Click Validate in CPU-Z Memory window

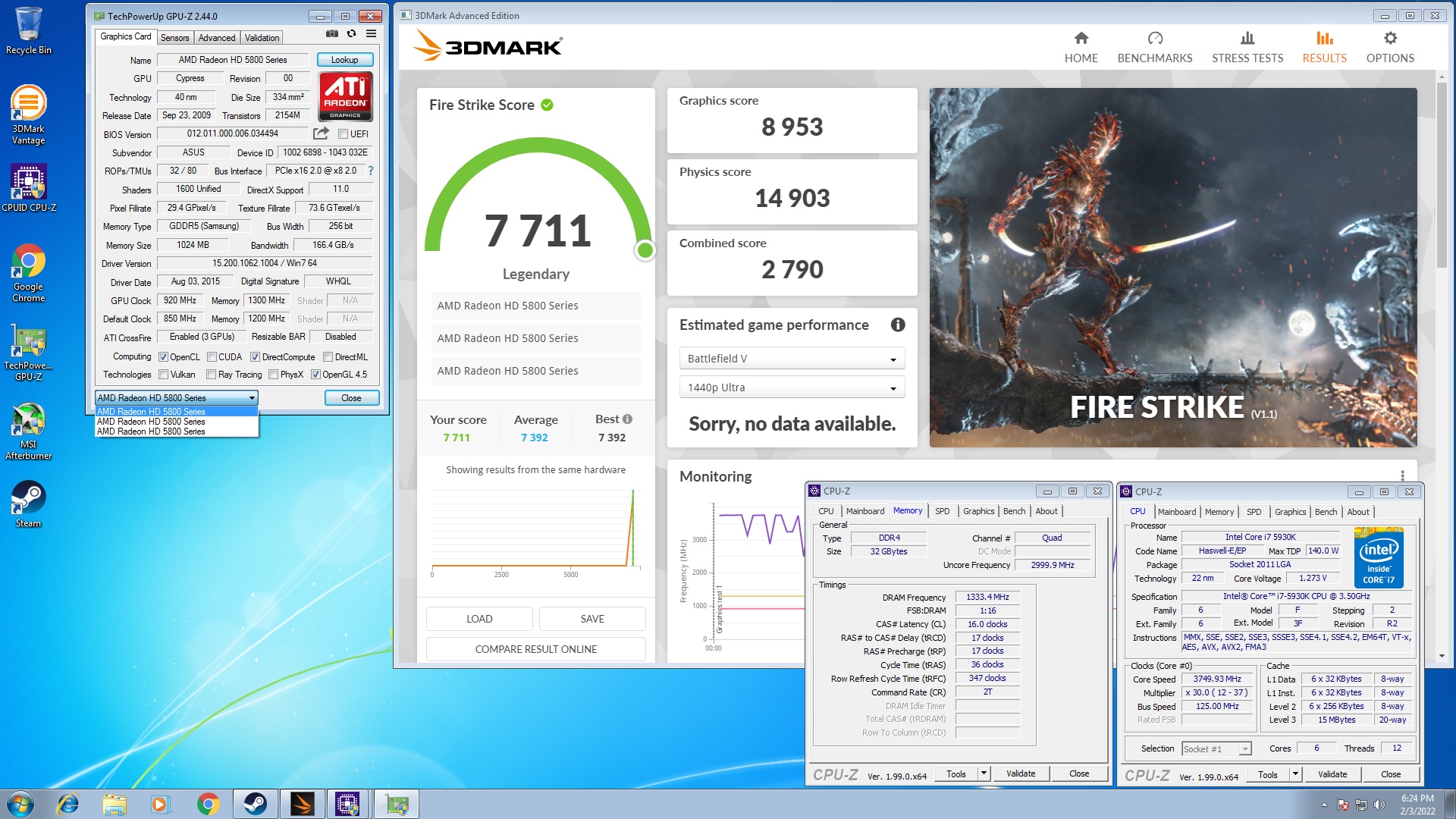coord(1021,773)
